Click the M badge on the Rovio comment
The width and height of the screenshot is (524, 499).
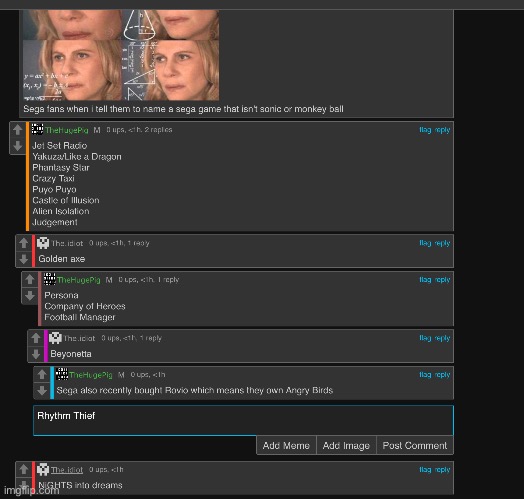121,375
